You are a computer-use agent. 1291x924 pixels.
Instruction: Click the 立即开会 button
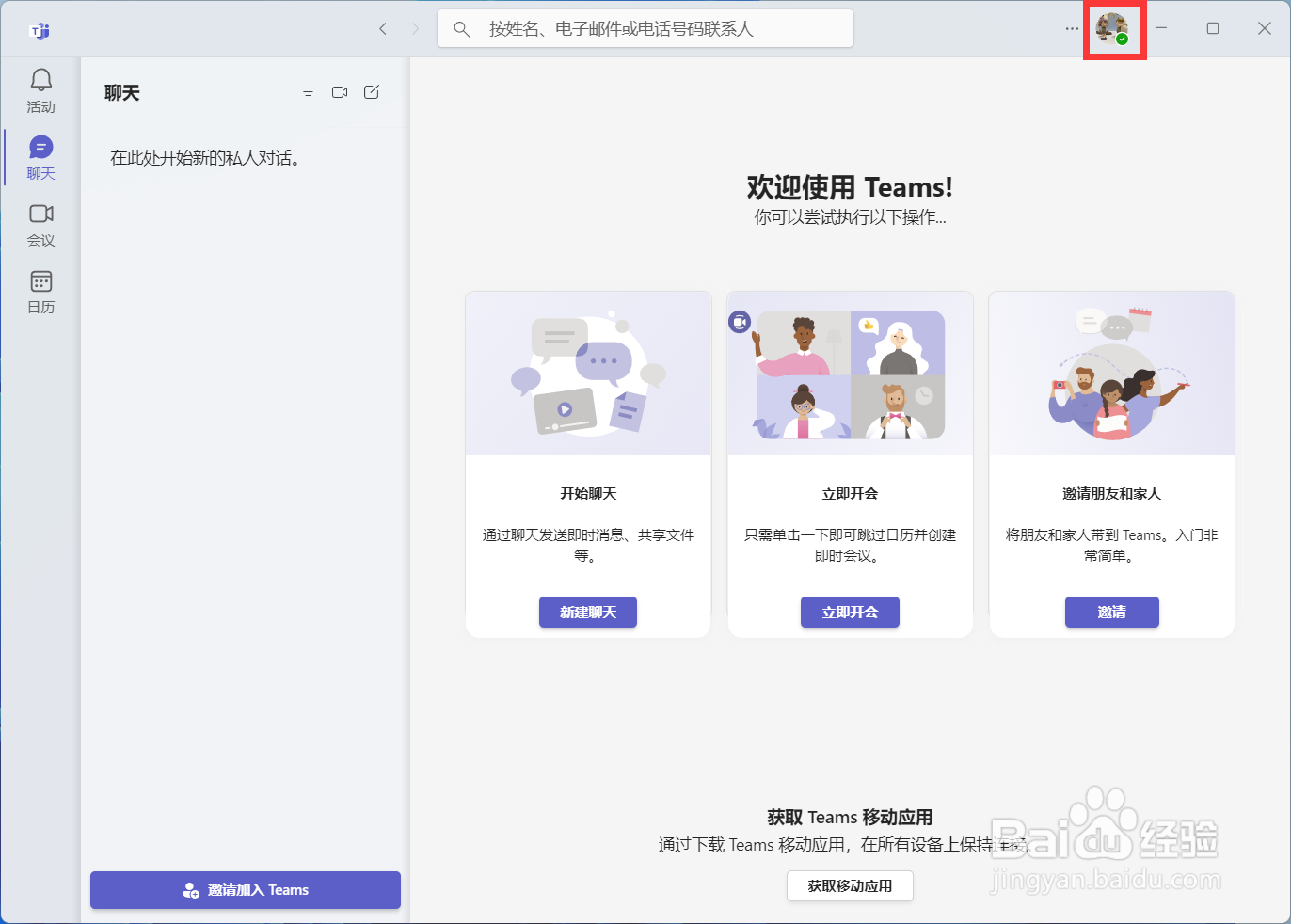[x=850, y=613]
